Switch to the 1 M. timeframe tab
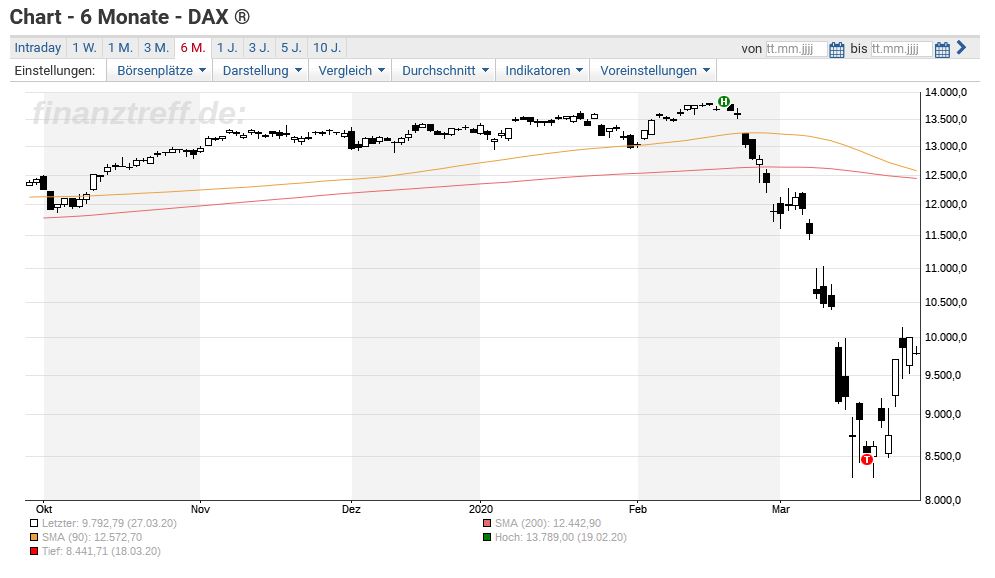 [x=120, y=48]
